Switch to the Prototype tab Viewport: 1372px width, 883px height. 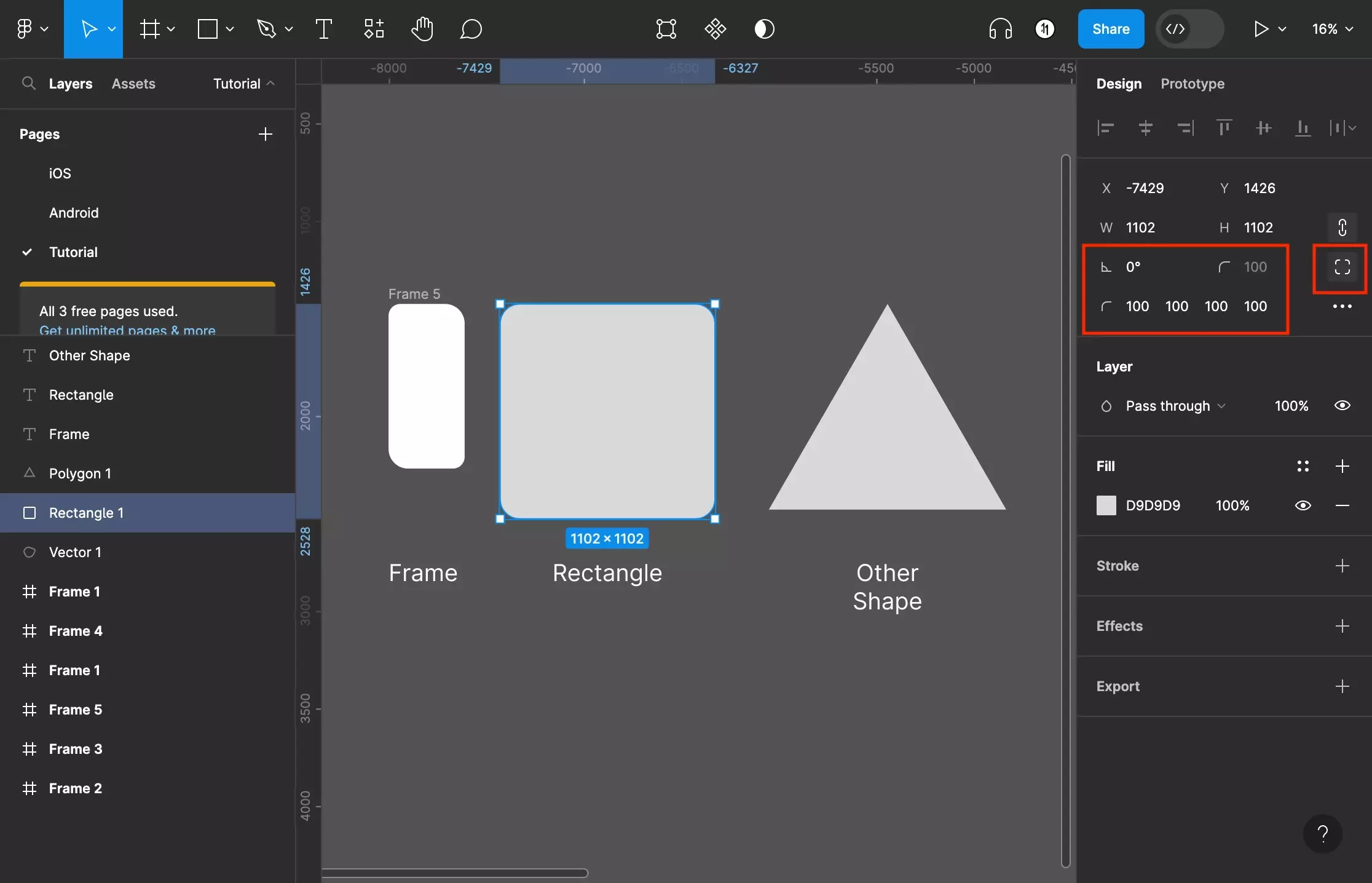pyautogui.click(x=1193, y=84)
